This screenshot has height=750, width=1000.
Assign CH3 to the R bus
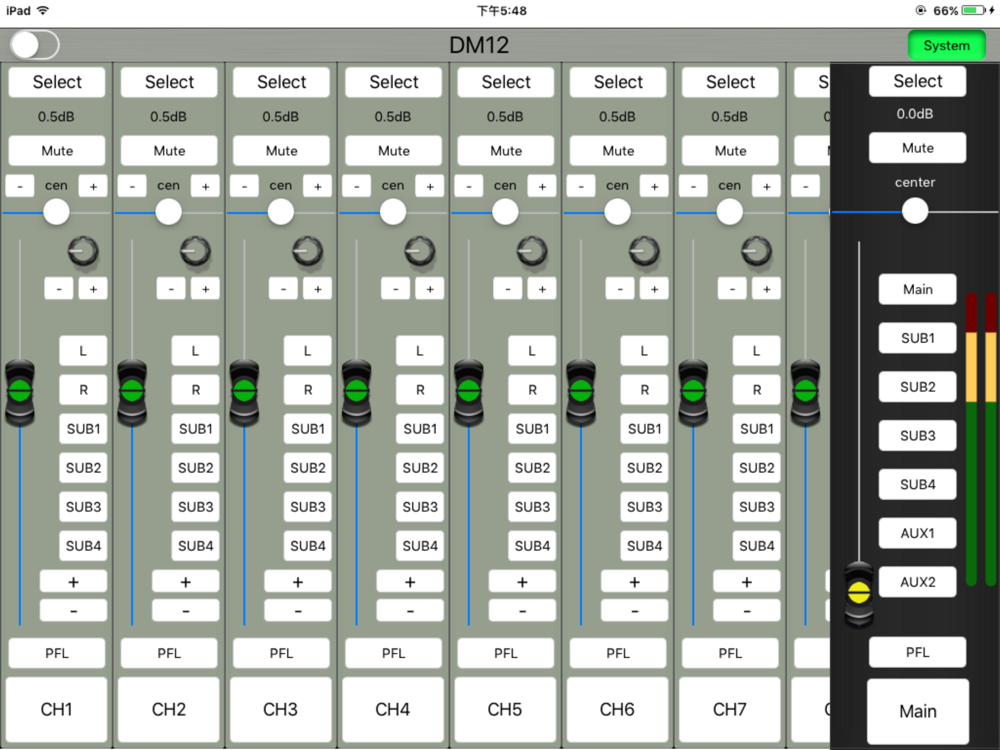307,390
